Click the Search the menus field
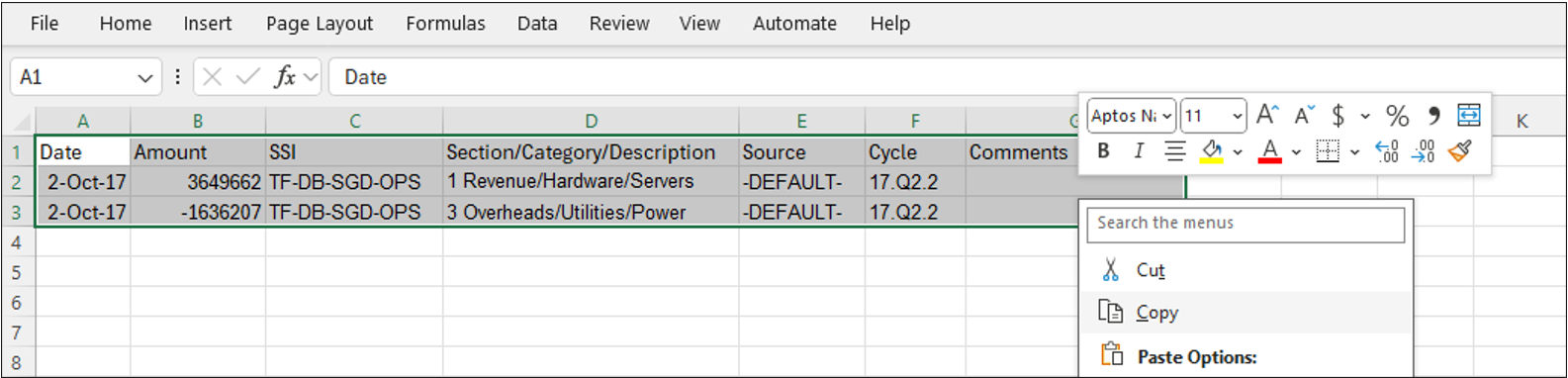This screenshot has width=1568, height=378. [x=1245, y=224]
